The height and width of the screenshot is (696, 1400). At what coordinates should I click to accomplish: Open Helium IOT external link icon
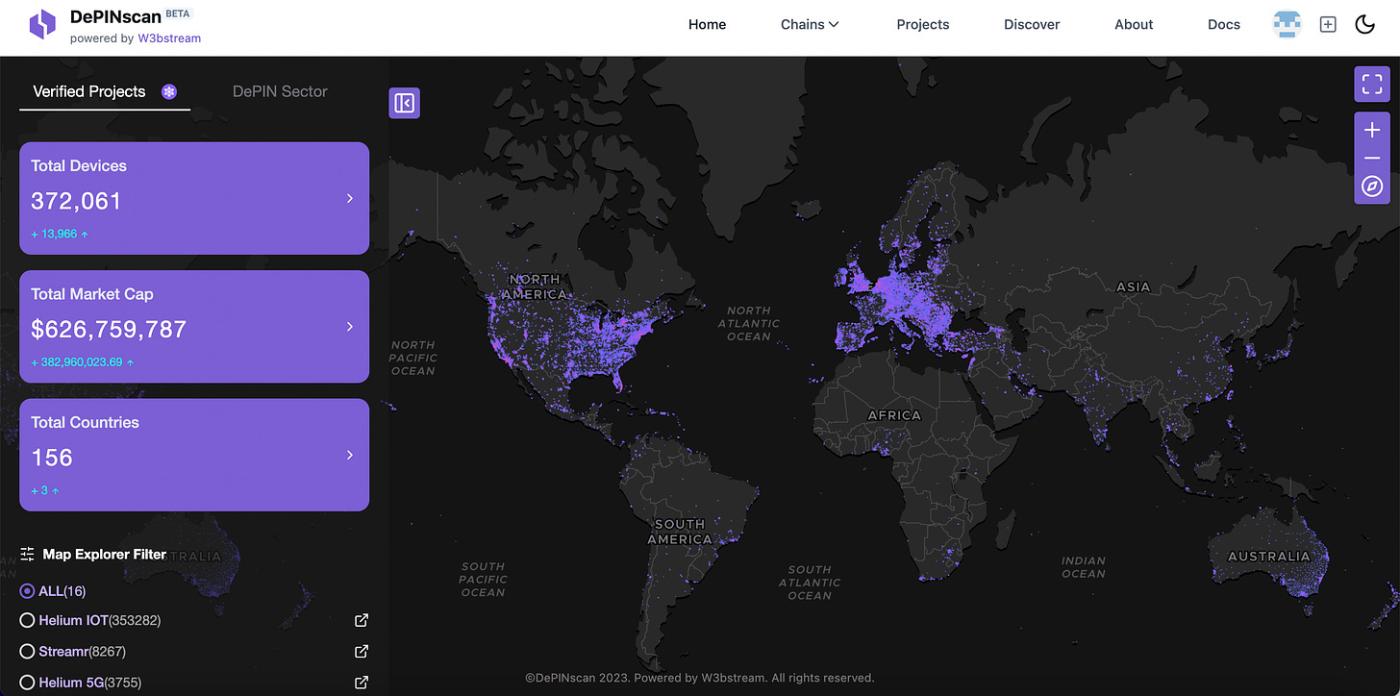[x=361, y=620]
